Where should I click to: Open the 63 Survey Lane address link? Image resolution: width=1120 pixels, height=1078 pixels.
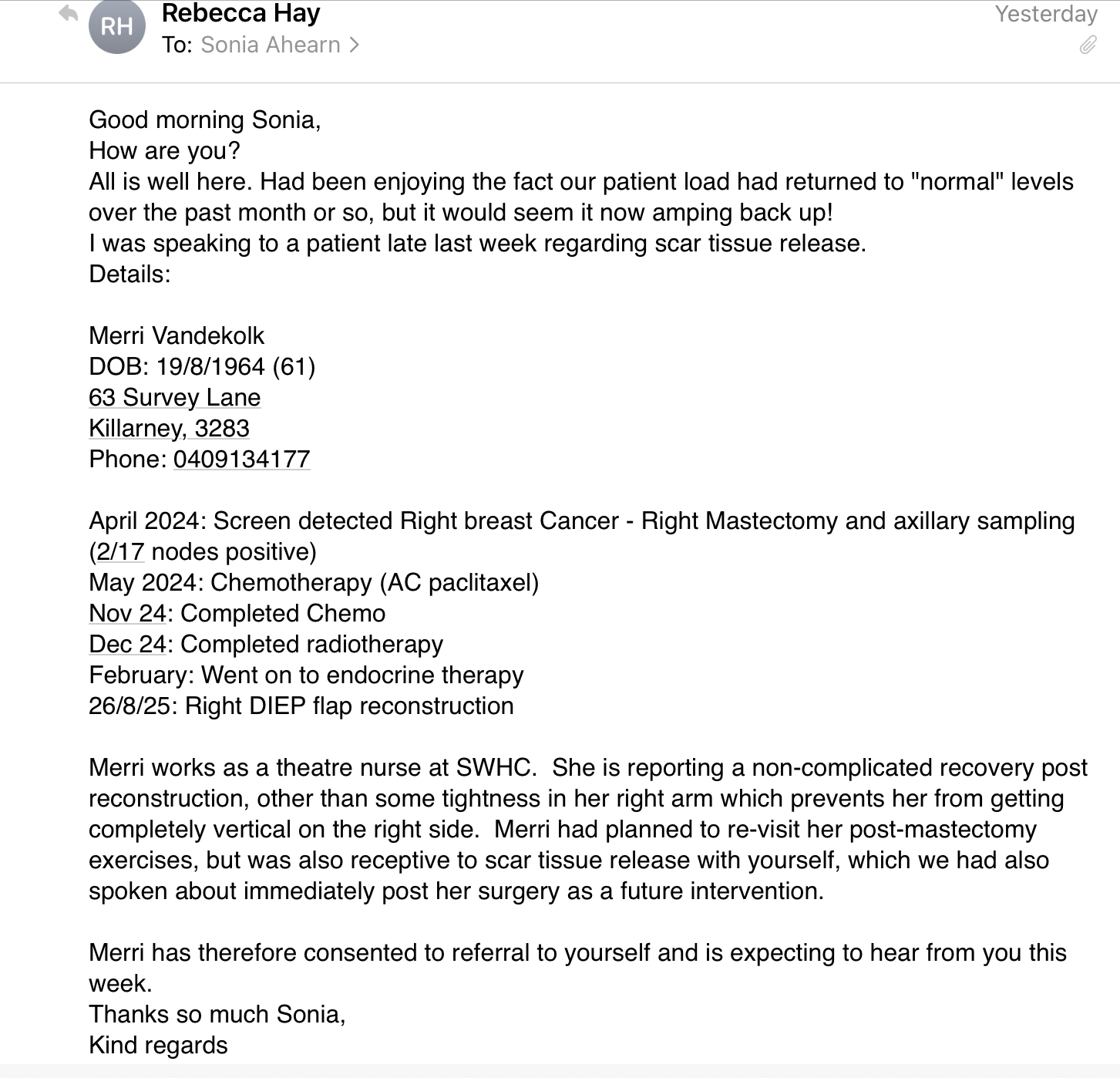tap(175, 397)
